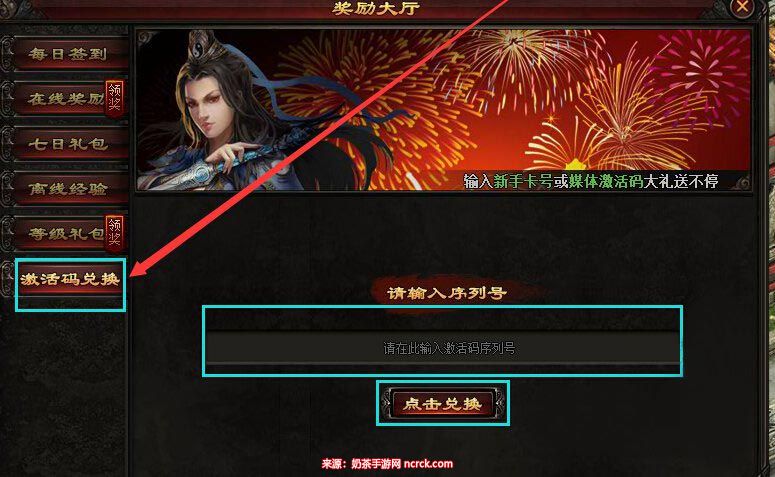The height and width of the screenshot is (477, 775).
Task: Click the 请输入序列号 heading label
Action: 446,293
